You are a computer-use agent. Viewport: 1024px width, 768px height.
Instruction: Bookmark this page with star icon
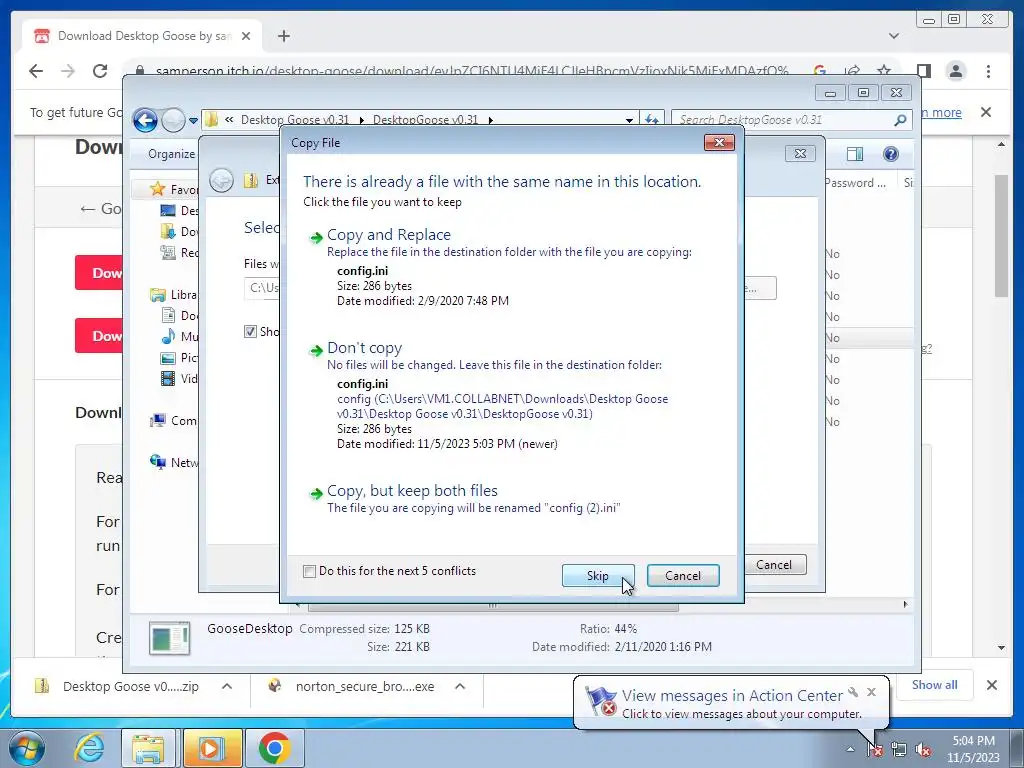click(884, 71)
